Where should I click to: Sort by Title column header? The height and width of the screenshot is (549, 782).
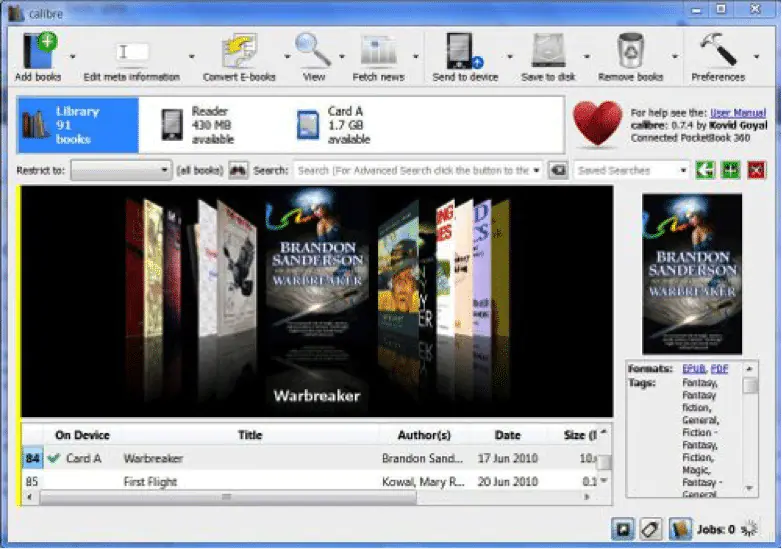pyautogui.click(x=250, y=435)
